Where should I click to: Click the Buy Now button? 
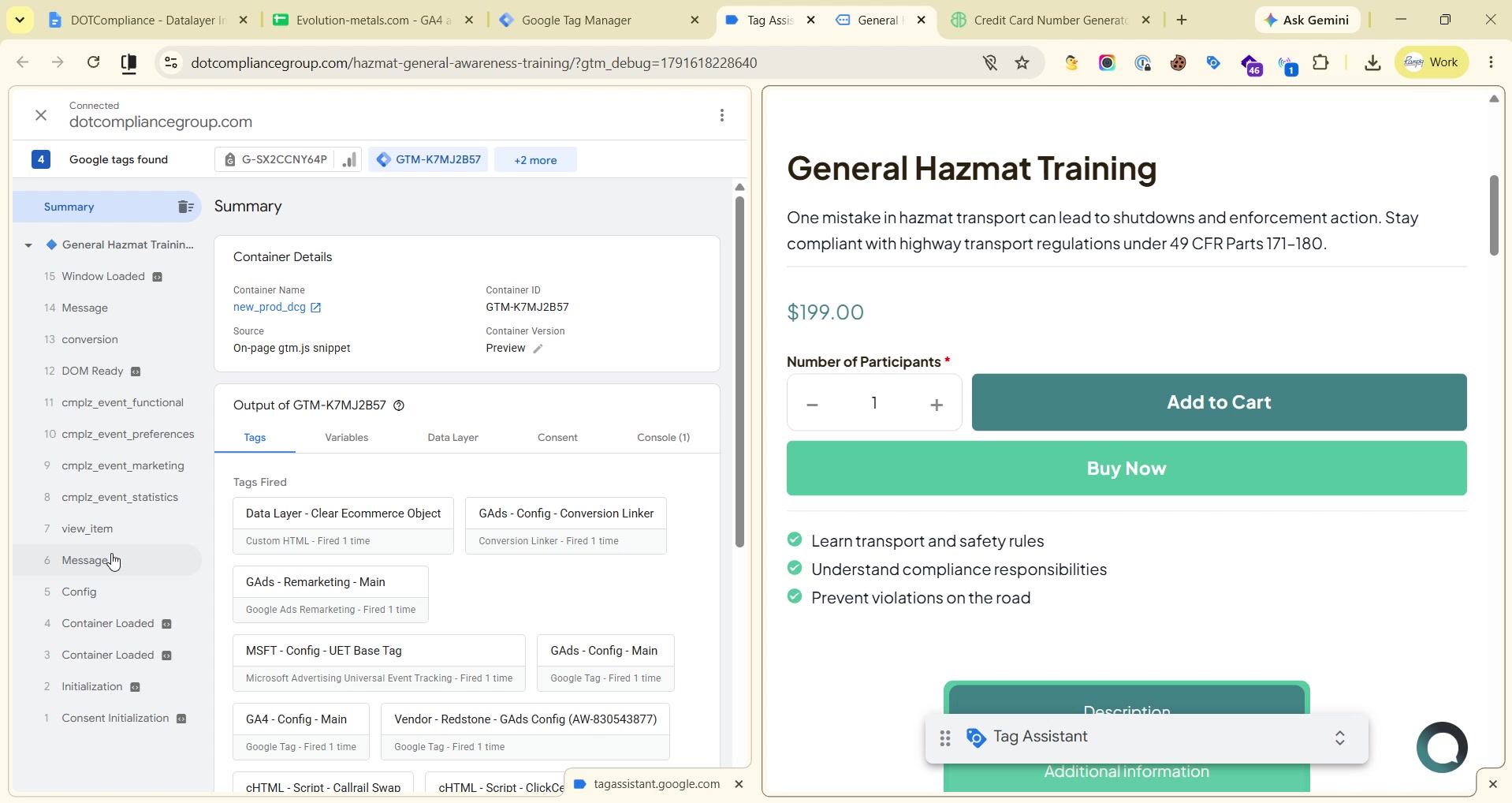(1126, 469)
